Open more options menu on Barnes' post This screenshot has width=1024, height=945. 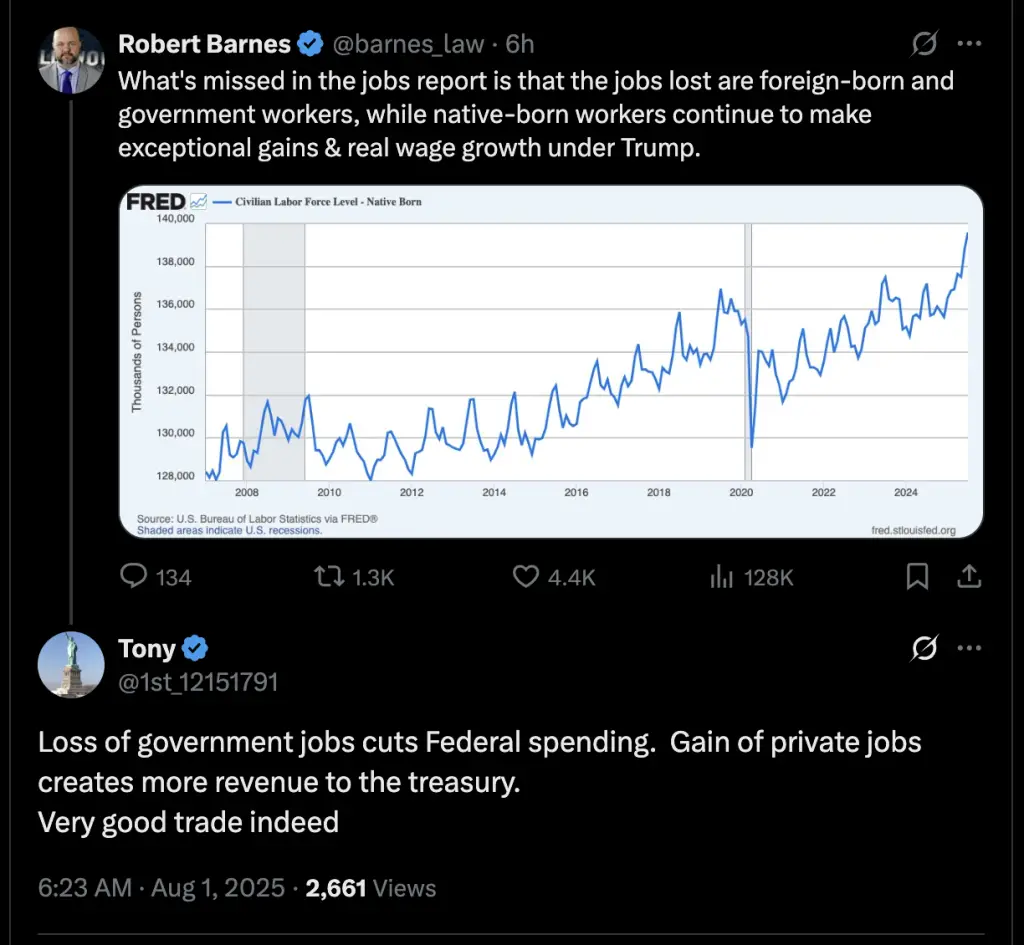[969, 44]
